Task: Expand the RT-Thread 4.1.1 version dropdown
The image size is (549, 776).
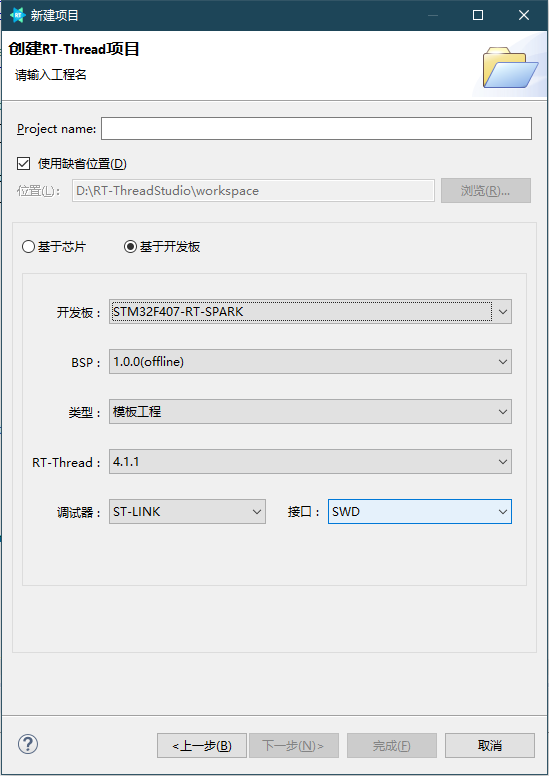Action: click(x=310, y=462)
